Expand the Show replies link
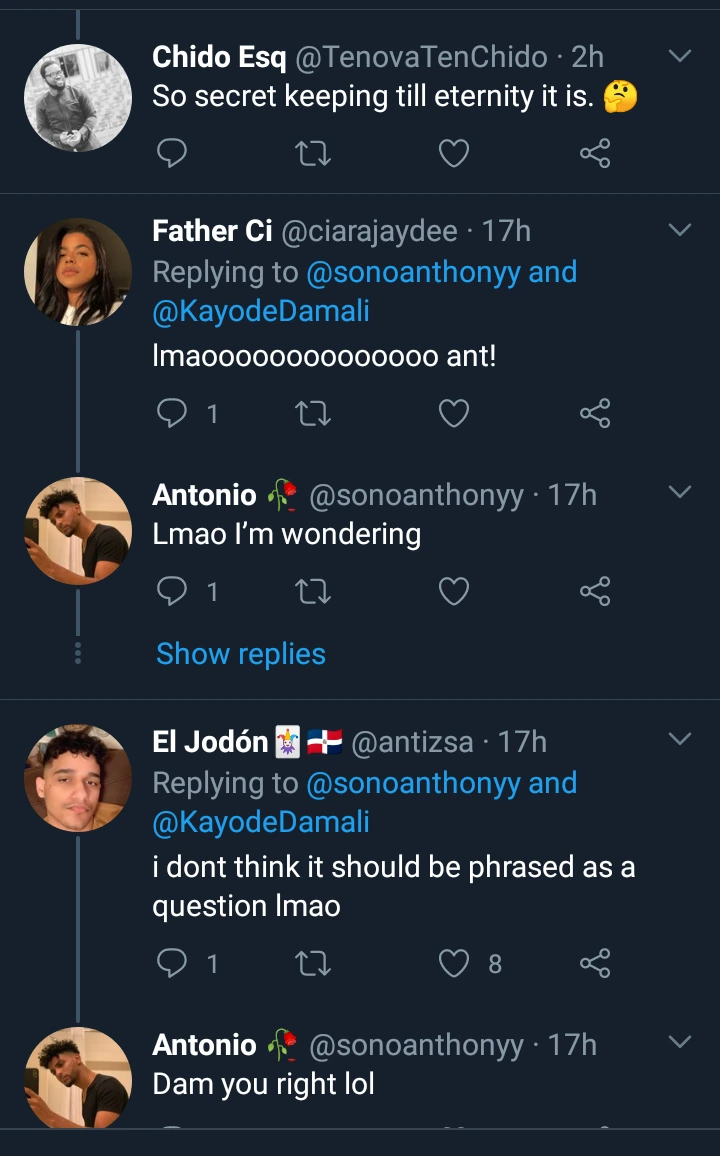Image resolution: width=720 pixels, height=1156 pixels. [x=241, y=654]
